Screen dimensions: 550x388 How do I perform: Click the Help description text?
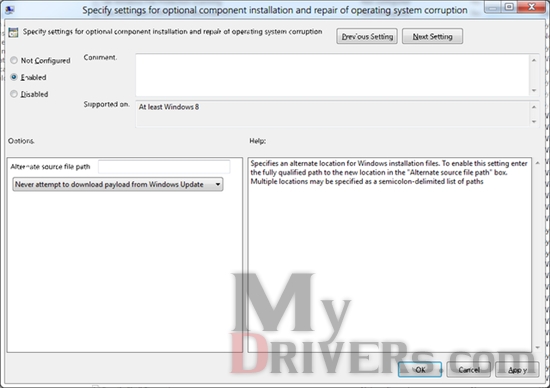389,172
